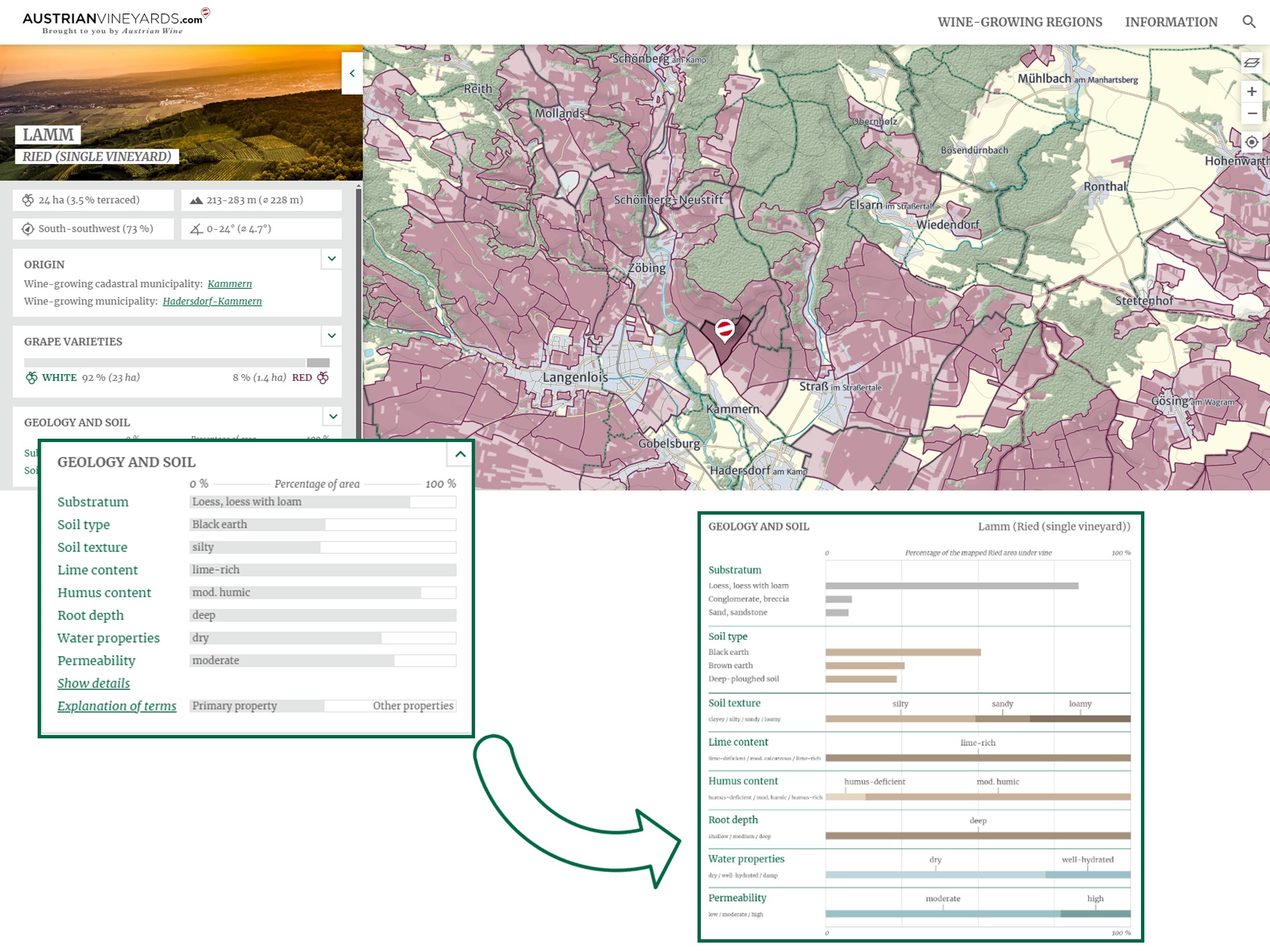Click Hadersdorf am Kamp map label
Viewport: 1270px width, 952px height.
[759, 470]
